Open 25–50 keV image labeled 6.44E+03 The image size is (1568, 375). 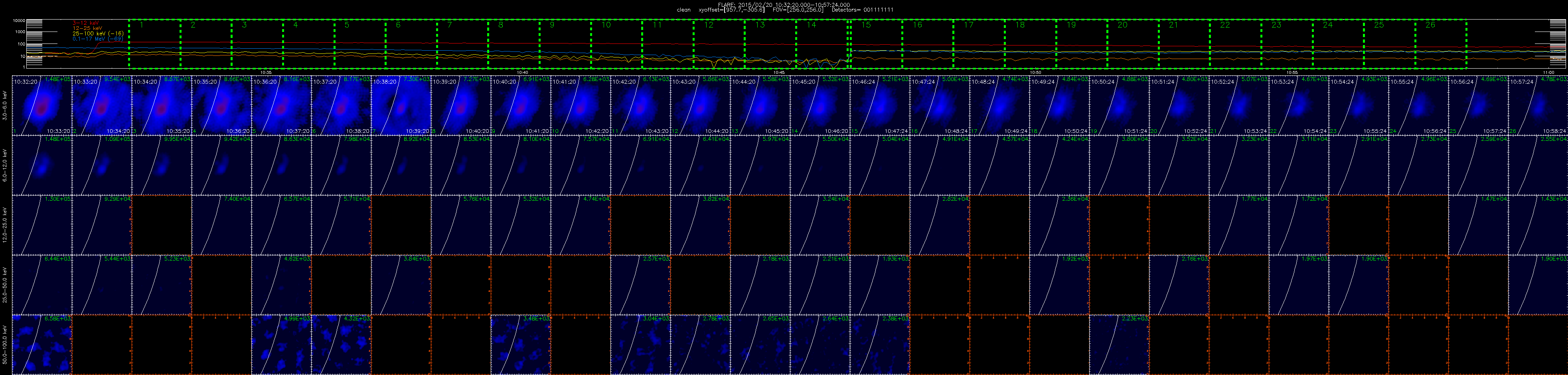(x=43, y=284)
